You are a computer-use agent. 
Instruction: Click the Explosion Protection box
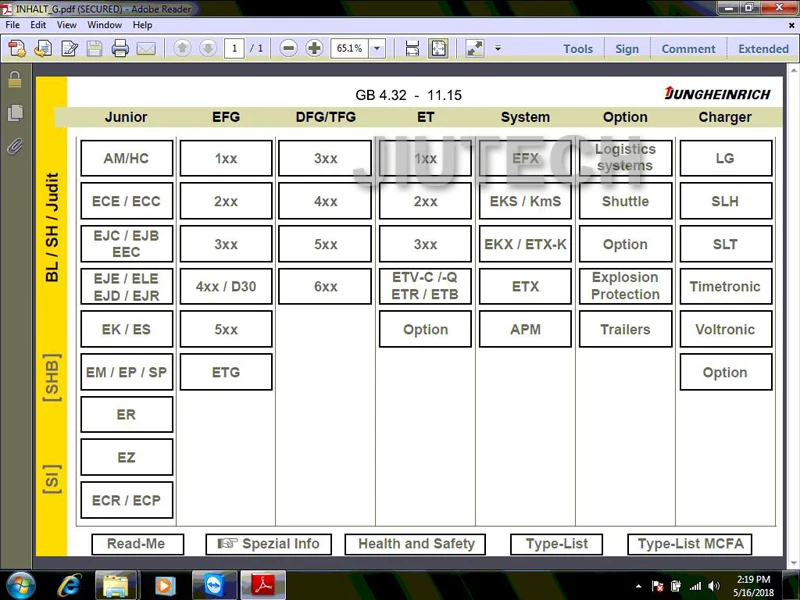626,286
